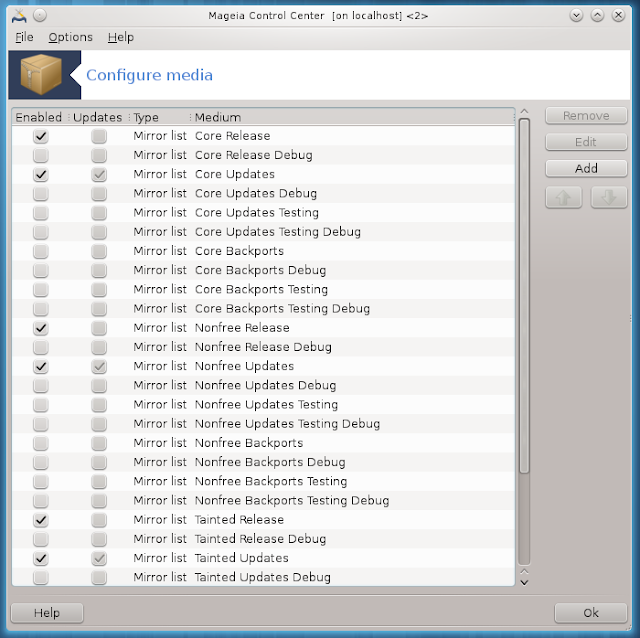Click the vertical scrollbar thumb of media list
This screenshot has width=640, height=638.
pyautogui.click(x=524, y=296)
